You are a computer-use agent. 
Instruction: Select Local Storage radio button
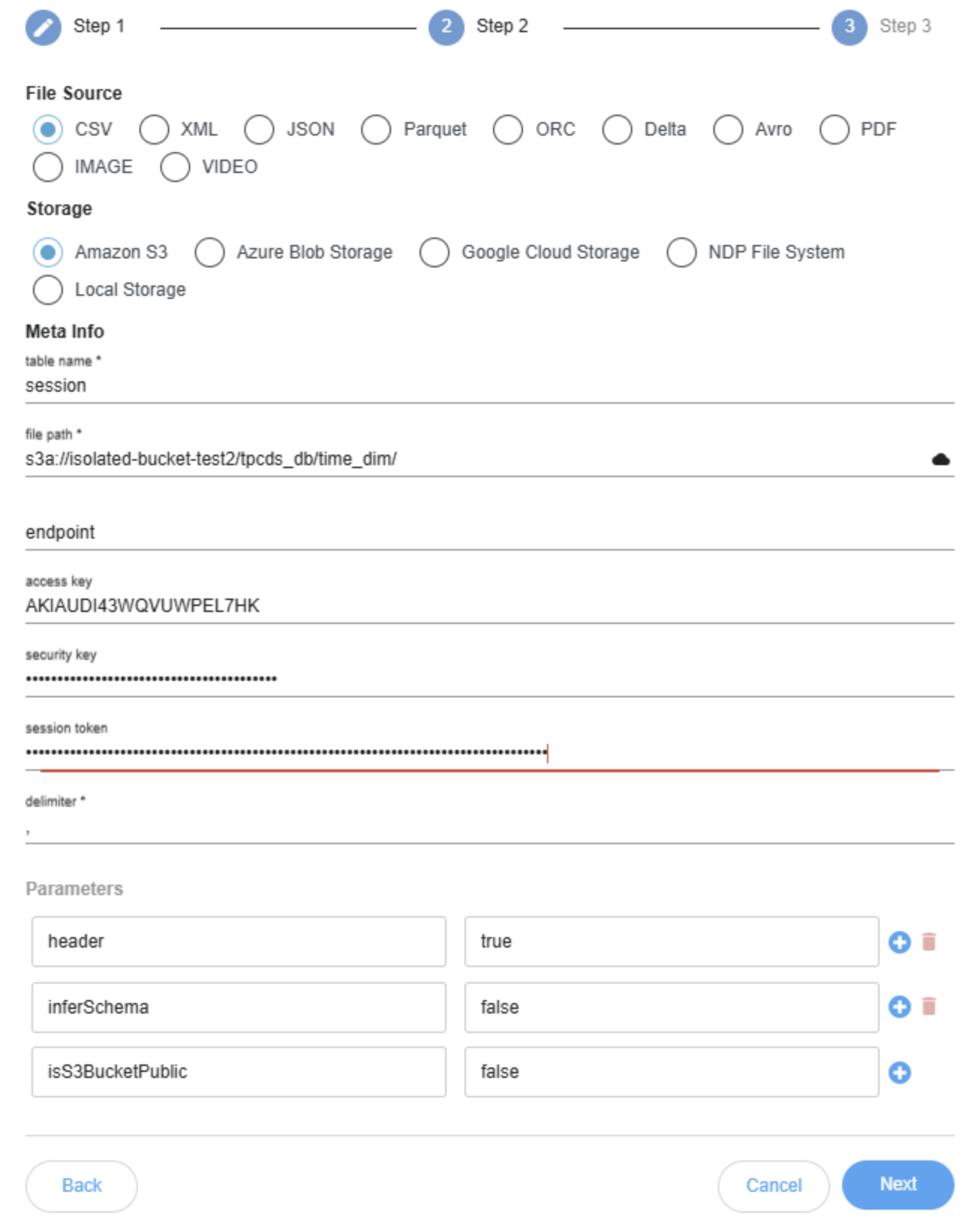(48, 290)
